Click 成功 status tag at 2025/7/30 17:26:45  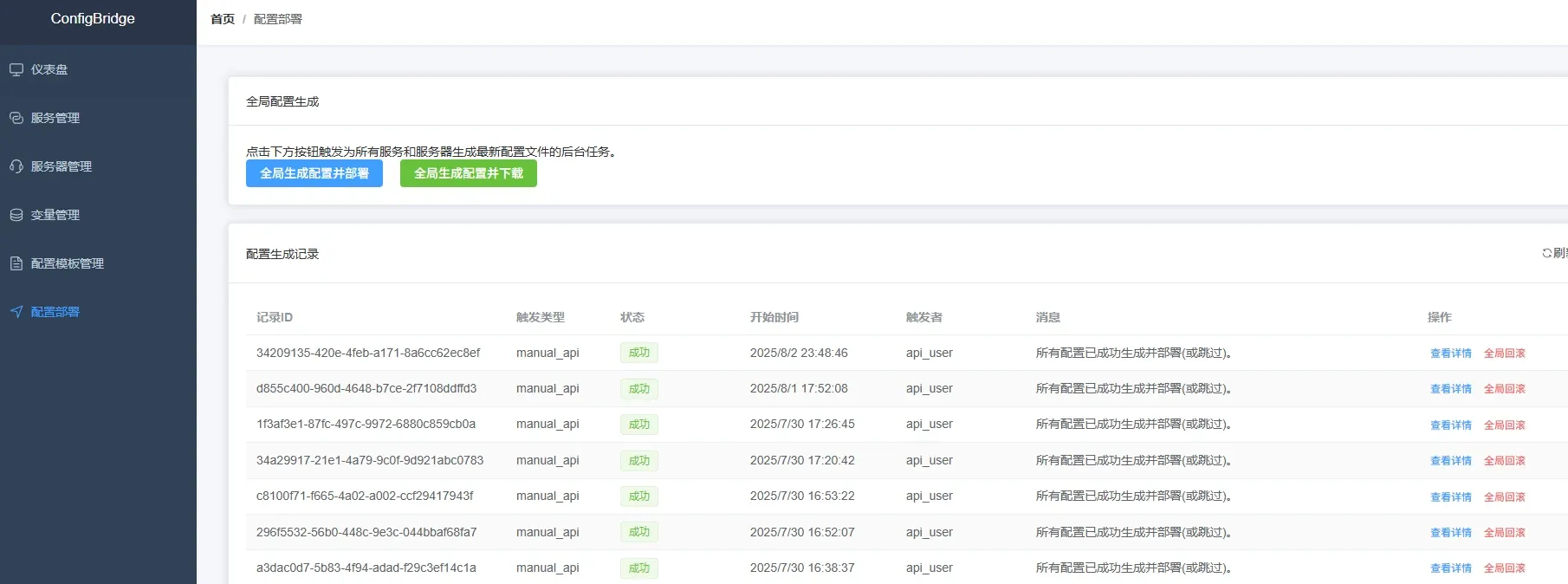point(639,425)
